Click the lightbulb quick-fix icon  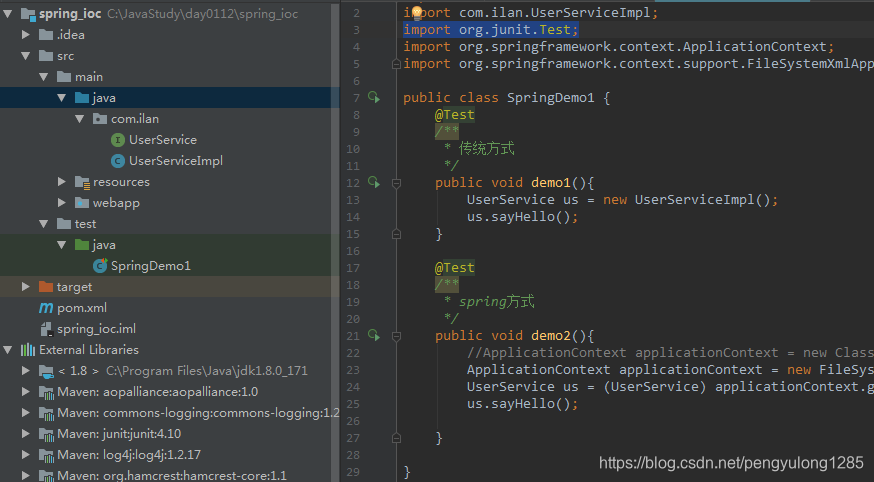[x=416, y=12]
